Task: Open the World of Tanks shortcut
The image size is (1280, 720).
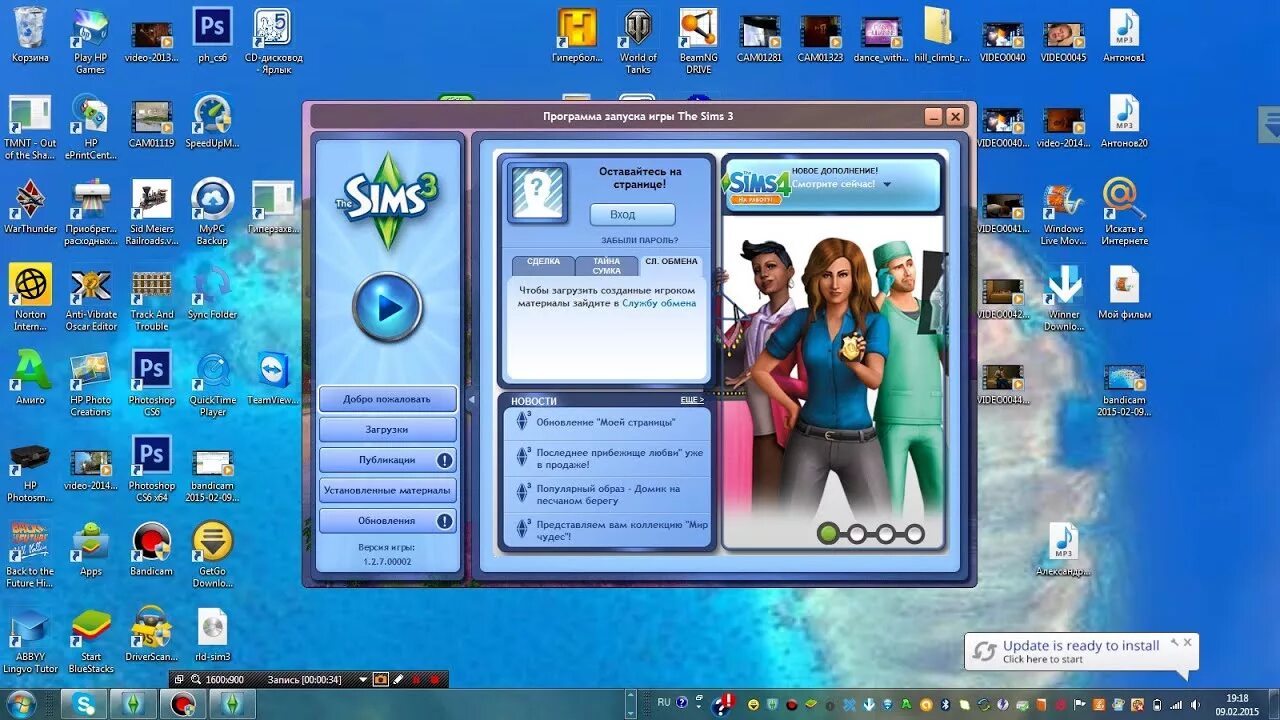Action: [x=638, y=40]
